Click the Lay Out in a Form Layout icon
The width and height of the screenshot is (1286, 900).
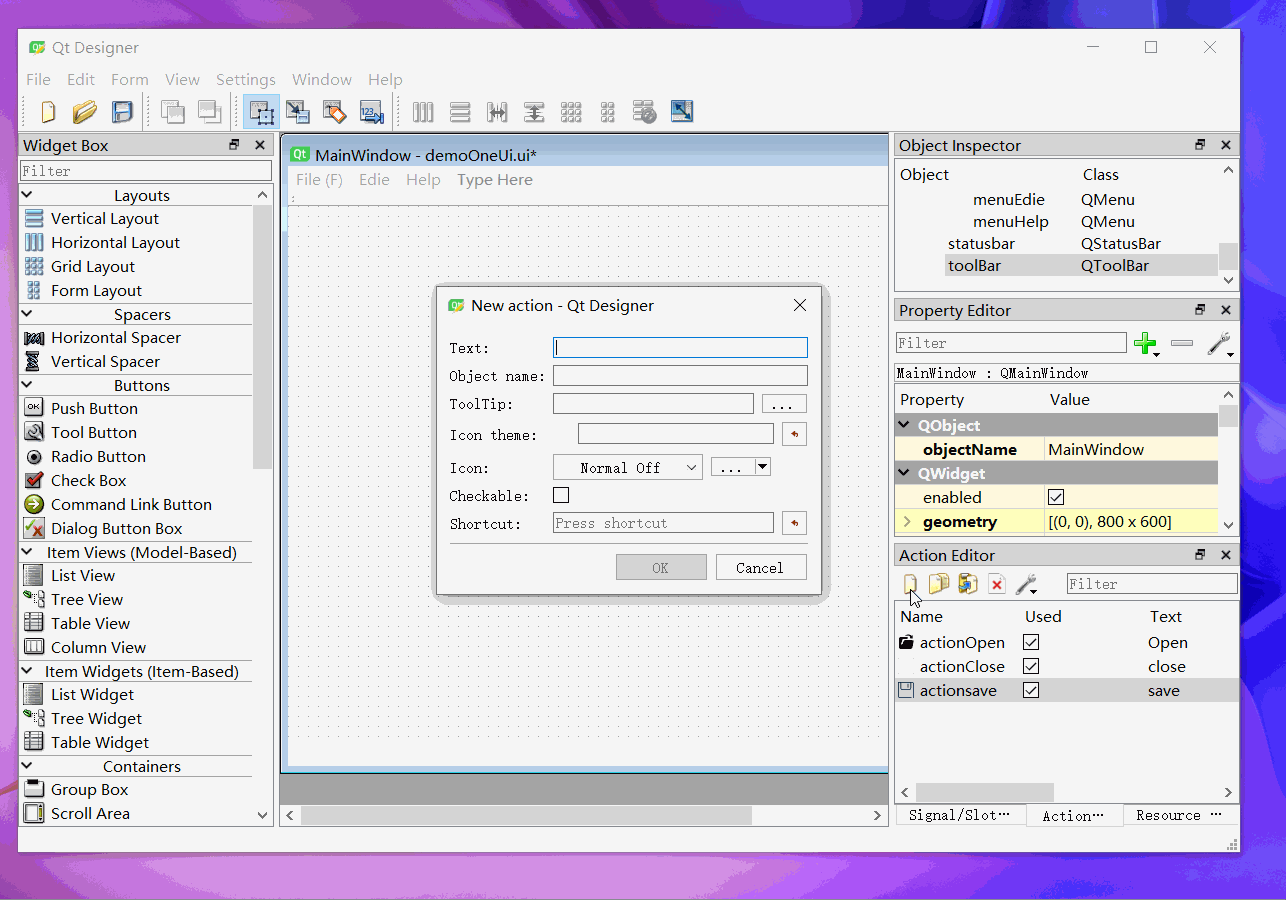[x=607, y=112]
